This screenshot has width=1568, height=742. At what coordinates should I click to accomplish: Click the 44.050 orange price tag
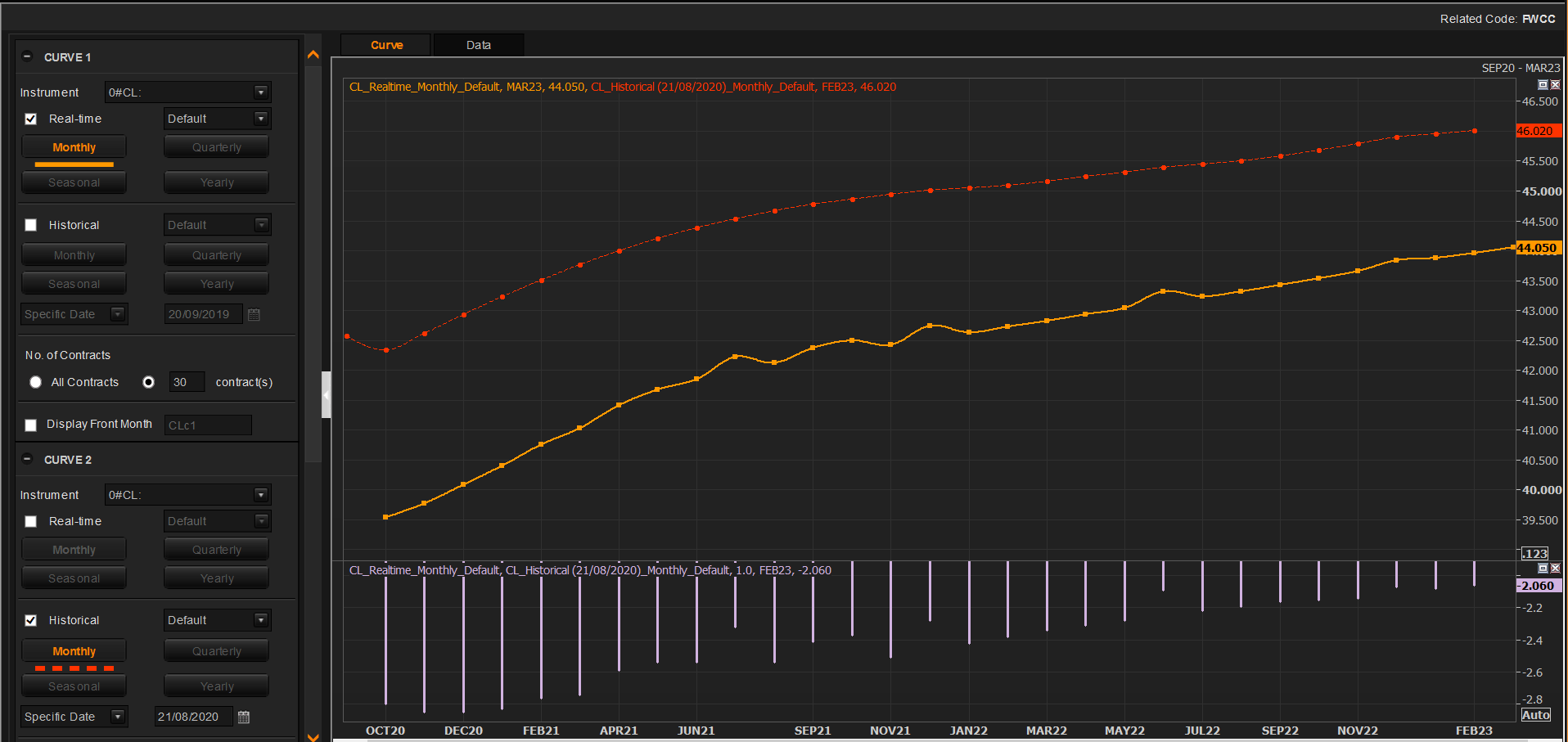pos(1539,248)
